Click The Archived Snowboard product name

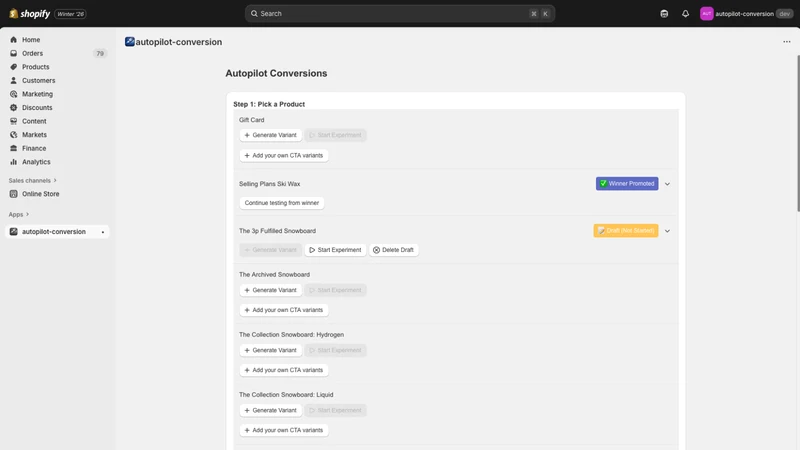(274, 274)
